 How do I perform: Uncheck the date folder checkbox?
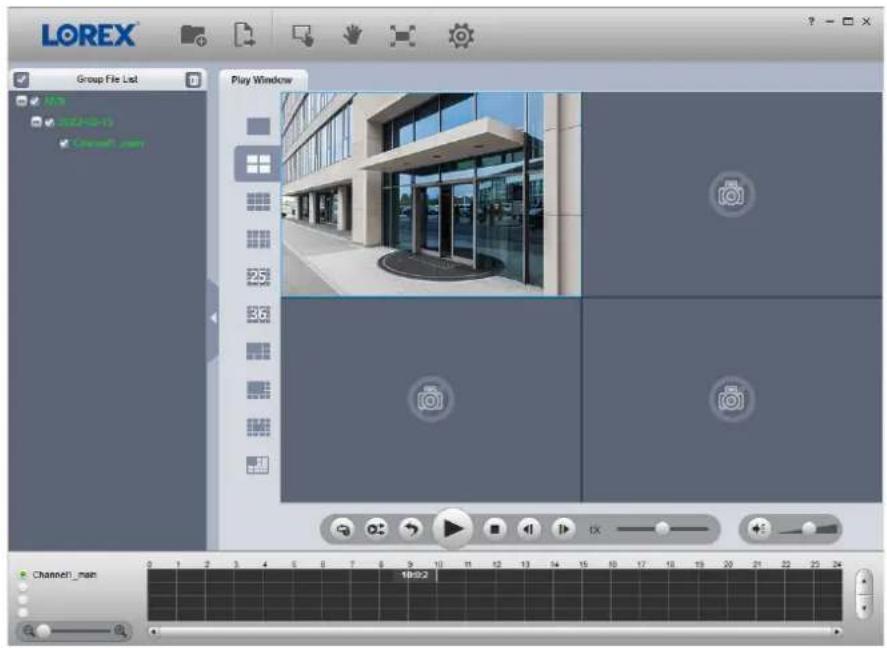click(x=50, y=122)
